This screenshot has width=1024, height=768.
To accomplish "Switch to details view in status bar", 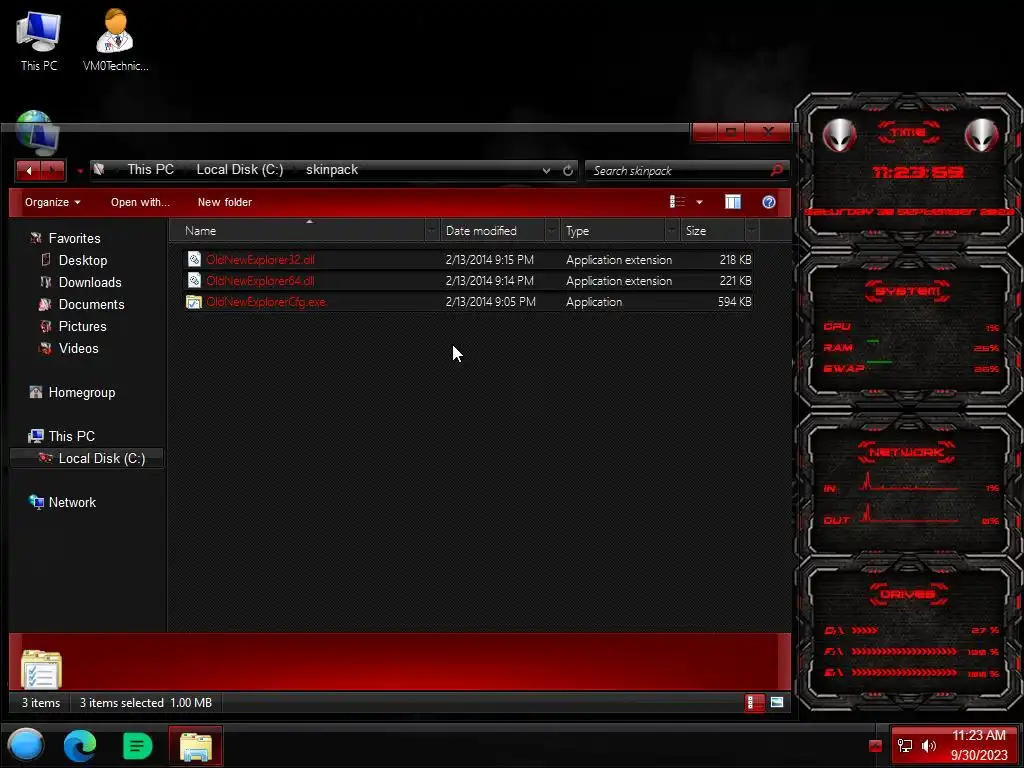I will point(754,703).
